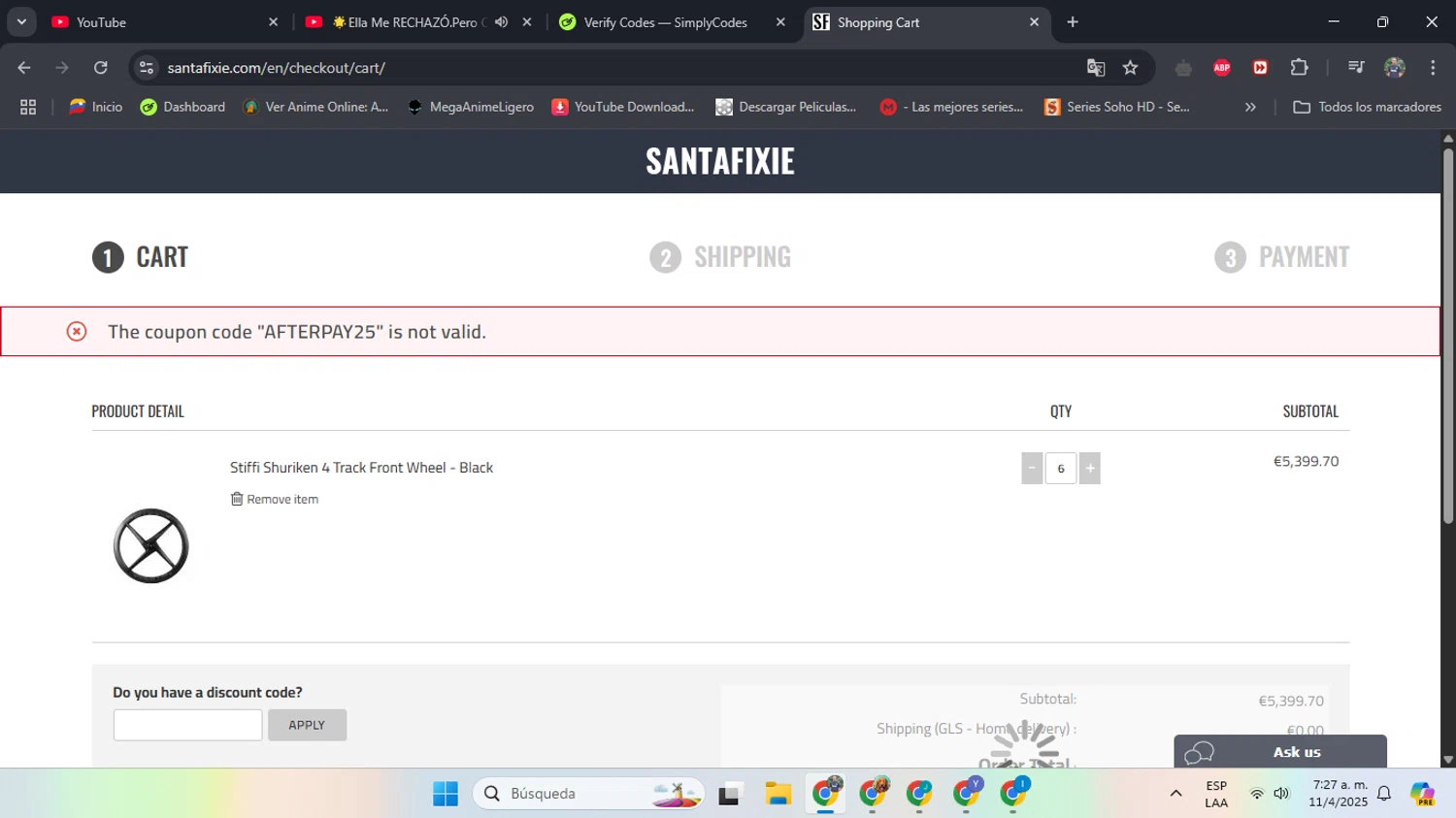Open the Wi-Fi network icon in tray

[1257, 794]
